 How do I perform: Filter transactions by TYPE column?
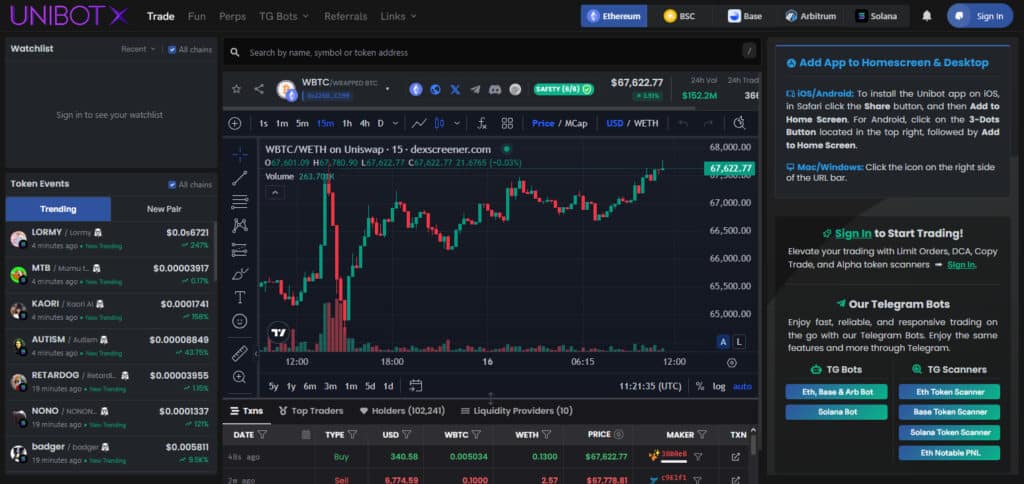353,434
